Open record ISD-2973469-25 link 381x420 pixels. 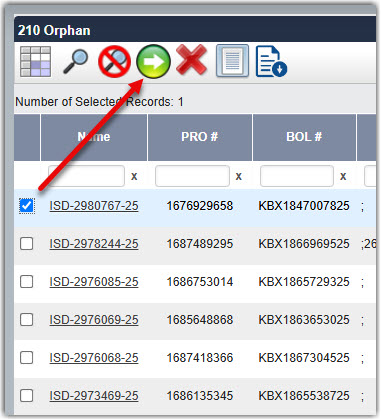click(94, 396)
